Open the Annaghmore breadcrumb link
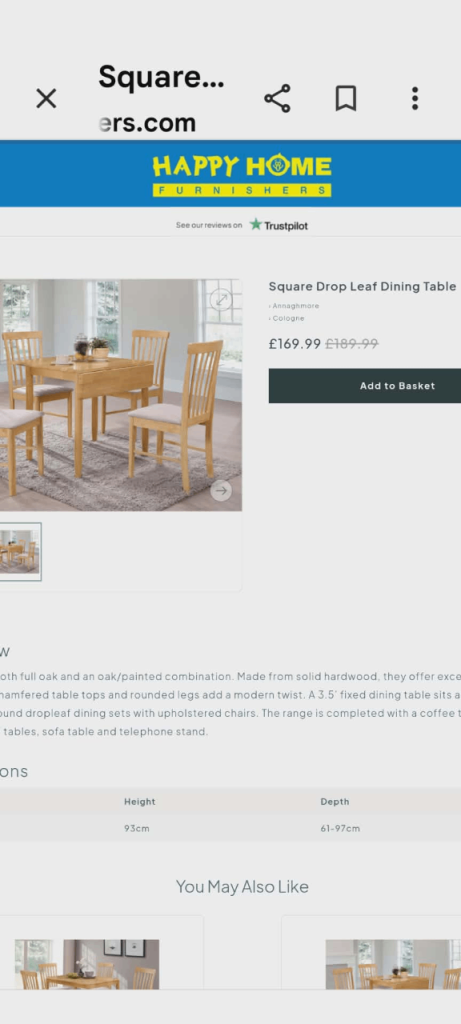 [294, 306]
